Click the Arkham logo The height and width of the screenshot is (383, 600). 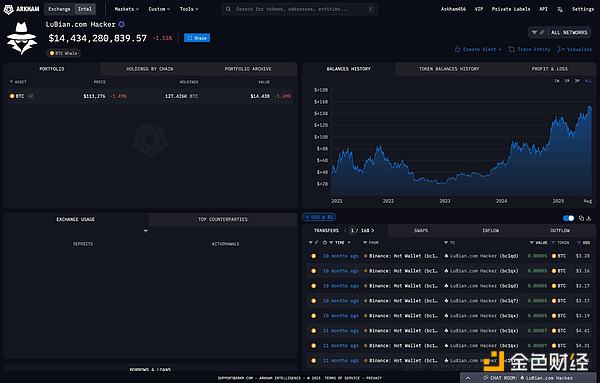[x=21, y=9]
